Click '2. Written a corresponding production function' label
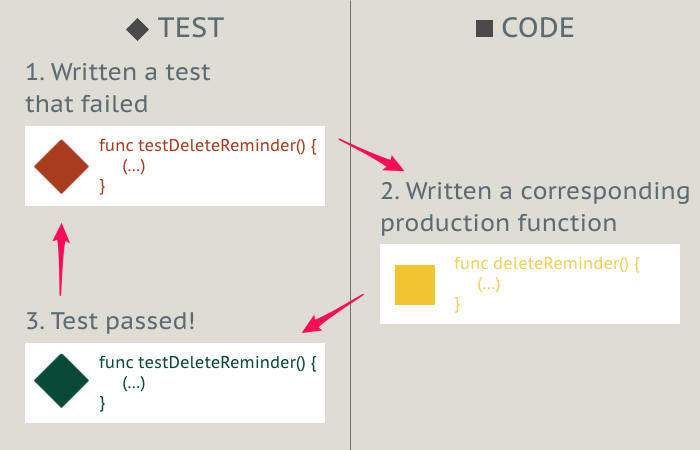 coord(535,207)
